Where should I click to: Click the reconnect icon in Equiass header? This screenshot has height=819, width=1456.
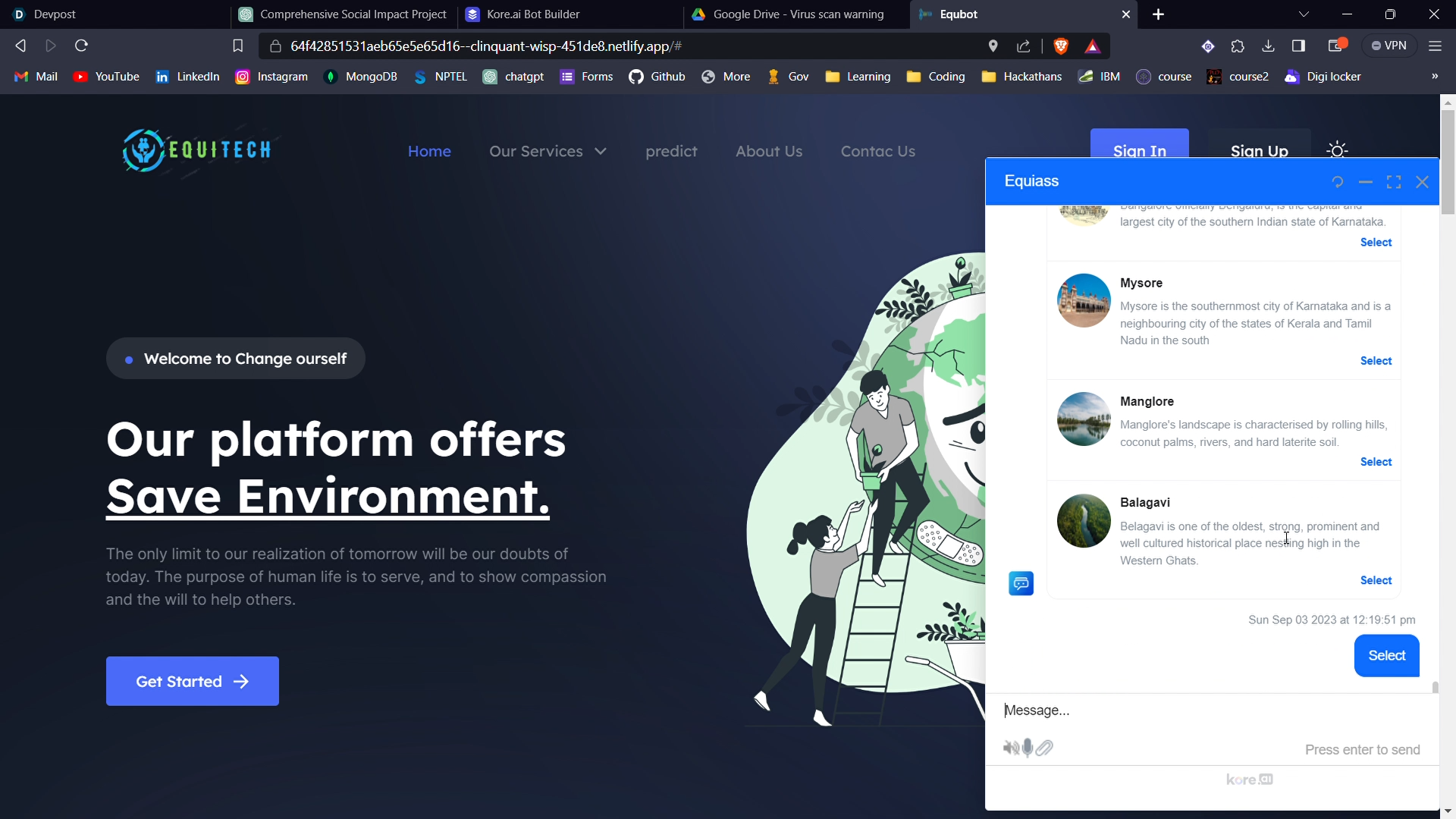1337,182
